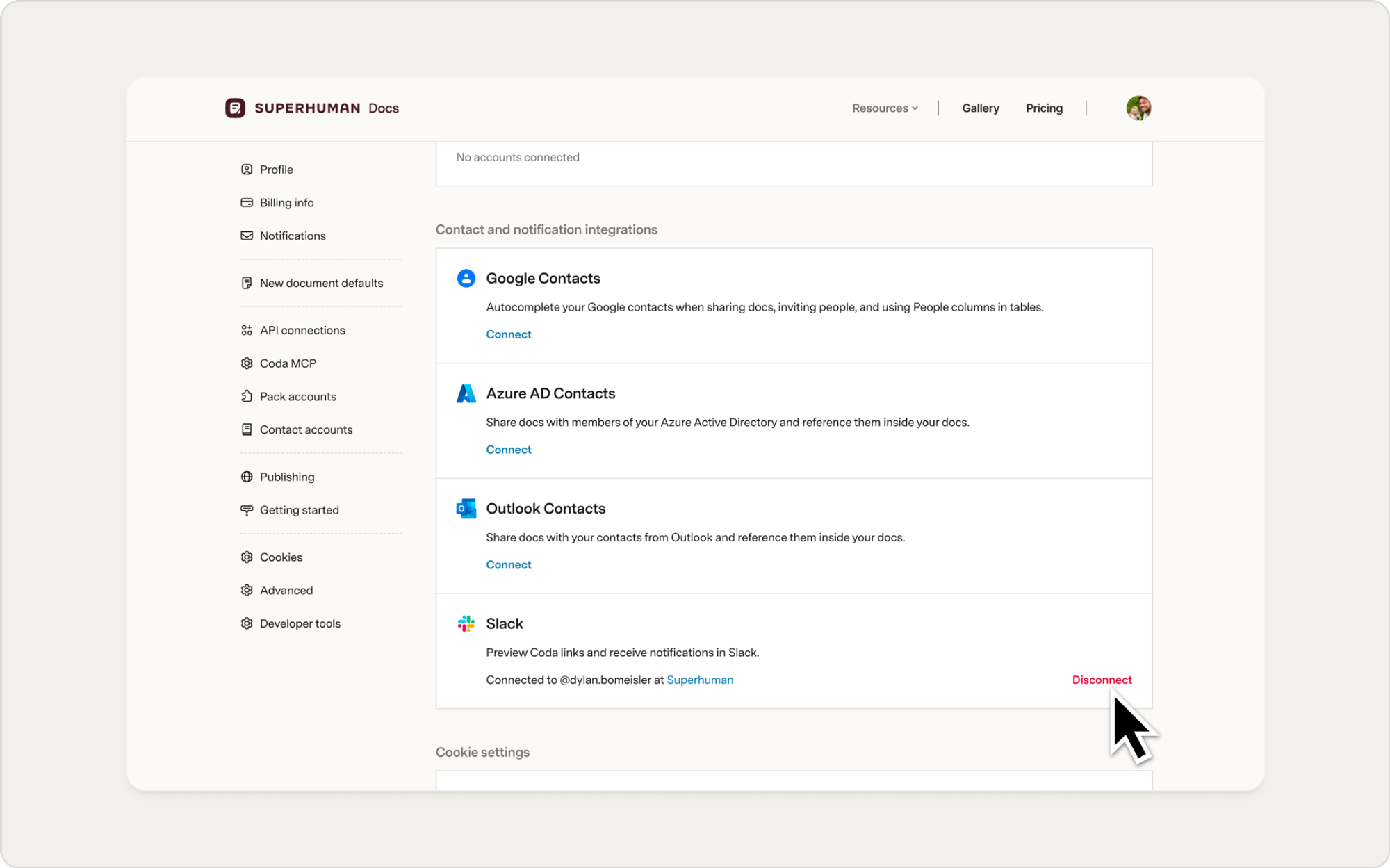Image resolution: width=1390 pixels, height=868 pixels.
Task: Connect Outlook Contacts
Action: [x=509, y=565]
